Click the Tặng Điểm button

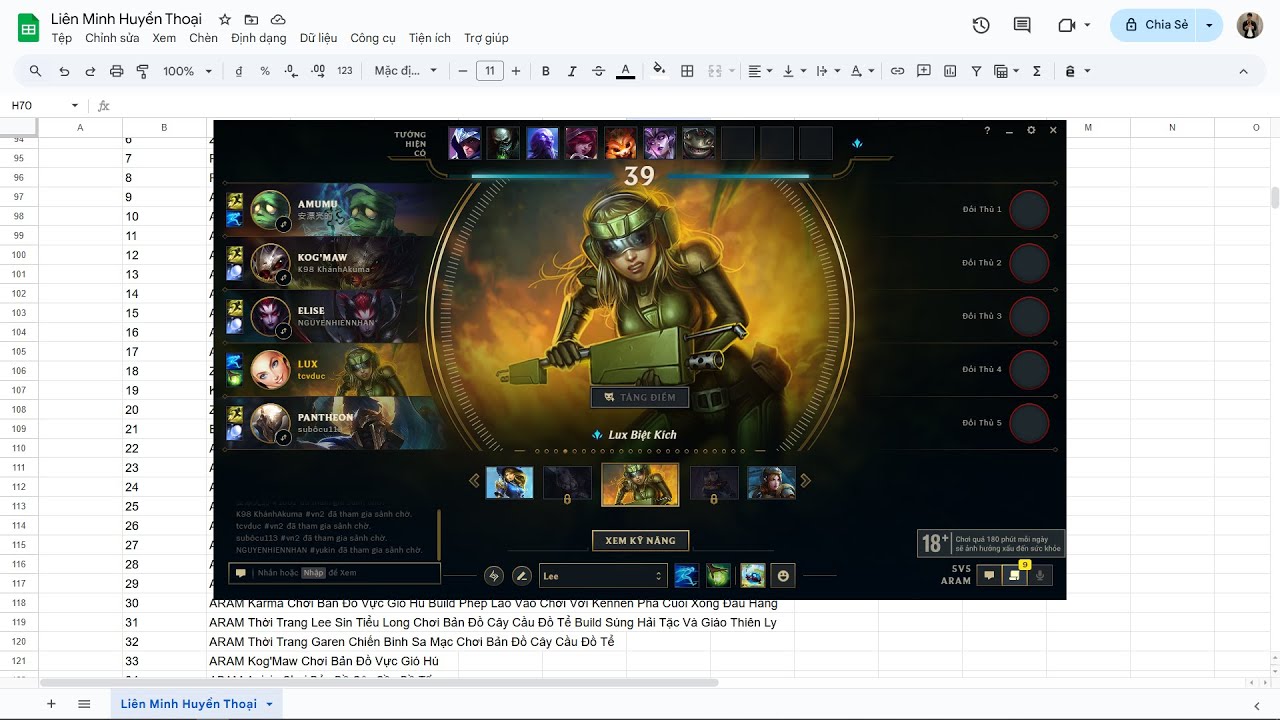[x=640, y=397]
